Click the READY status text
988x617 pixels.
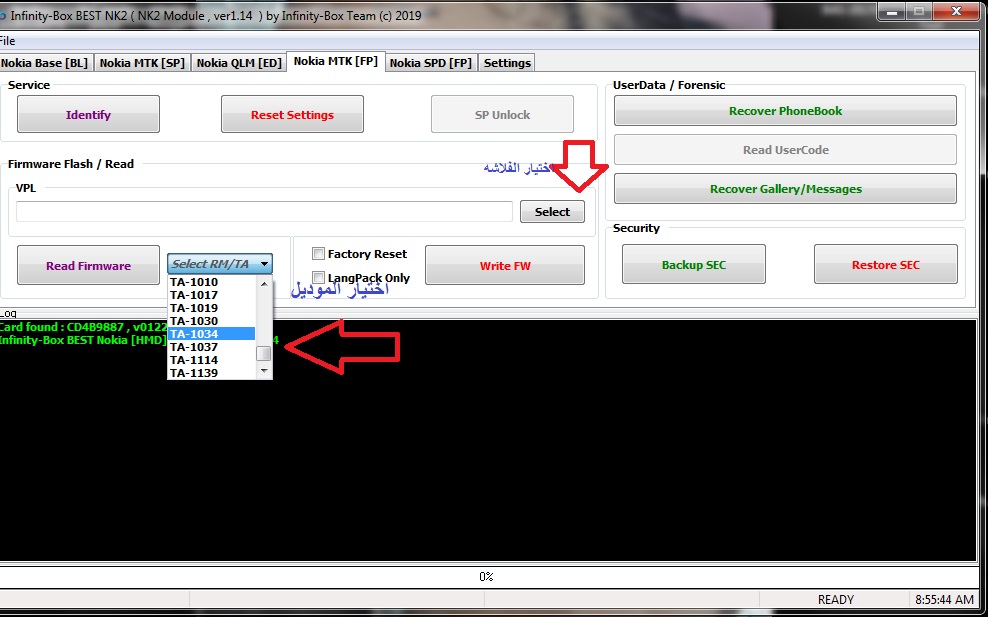point(836,599)
